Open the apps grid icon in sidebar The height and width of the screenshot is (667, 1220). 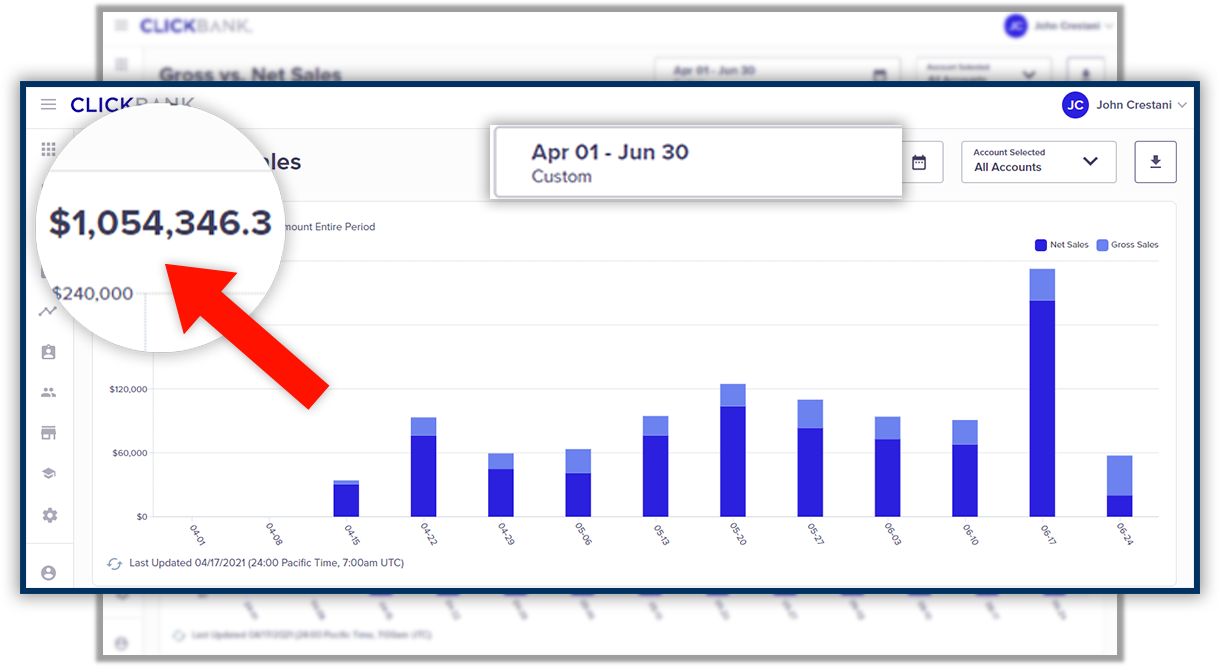pyautogui.click(x=48, y=149)
